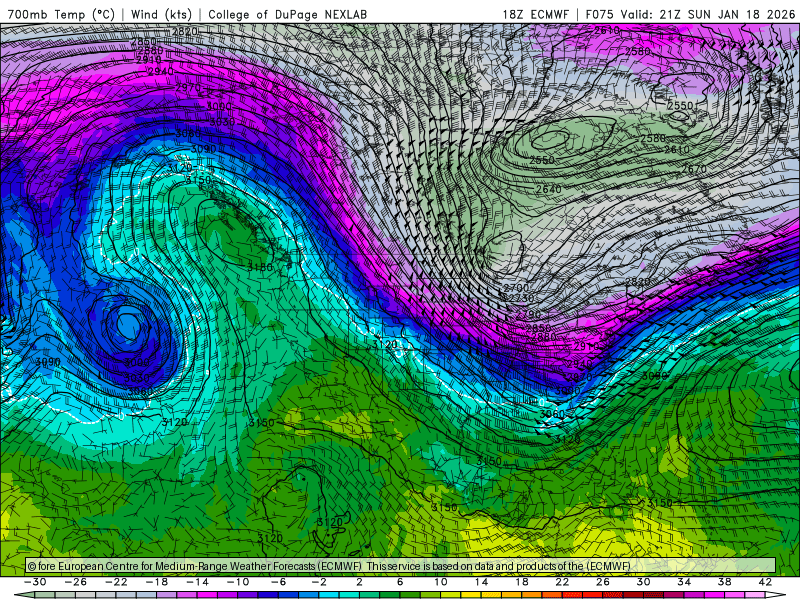This screenshot has width=800, height=600.
Task: Click the 38 legend scale value
Action: coord(724,582)
